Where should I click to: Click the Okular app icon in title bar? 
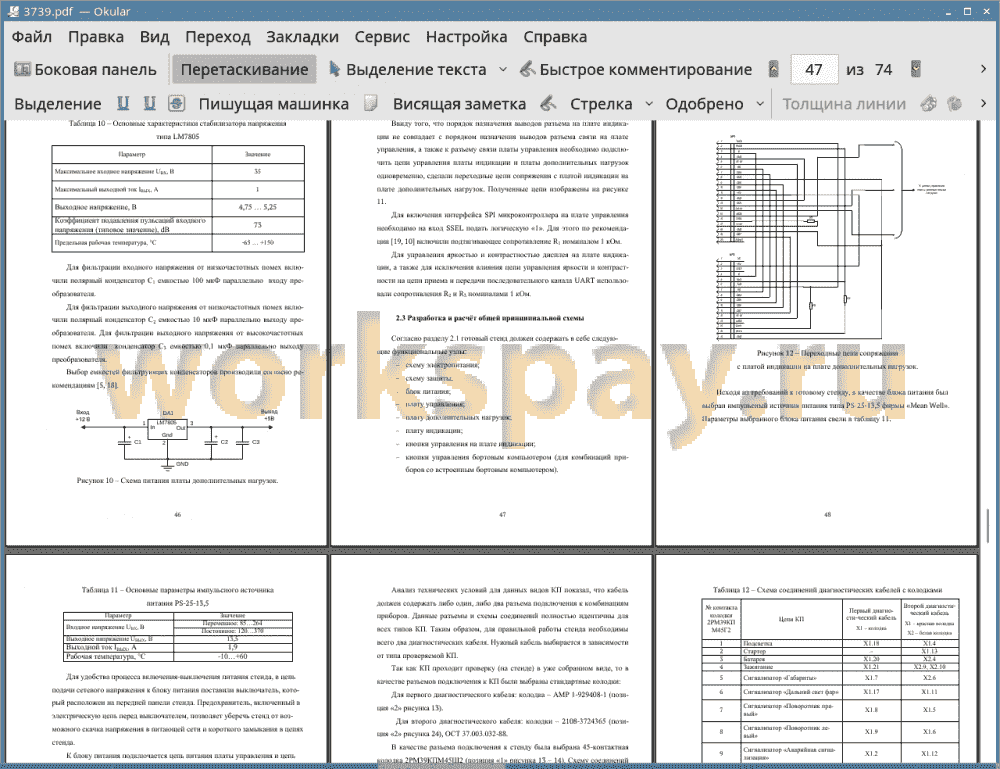pyautogui.click(x=13, y=11)
